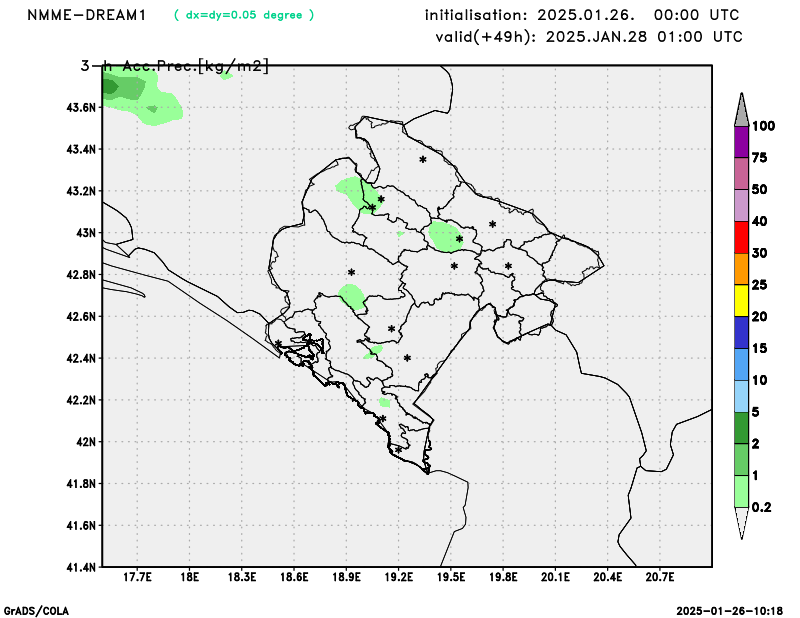
Task: Click the initialisation date '2025.01.26.'
Action: pyautogui.click(x=586, y=15)
